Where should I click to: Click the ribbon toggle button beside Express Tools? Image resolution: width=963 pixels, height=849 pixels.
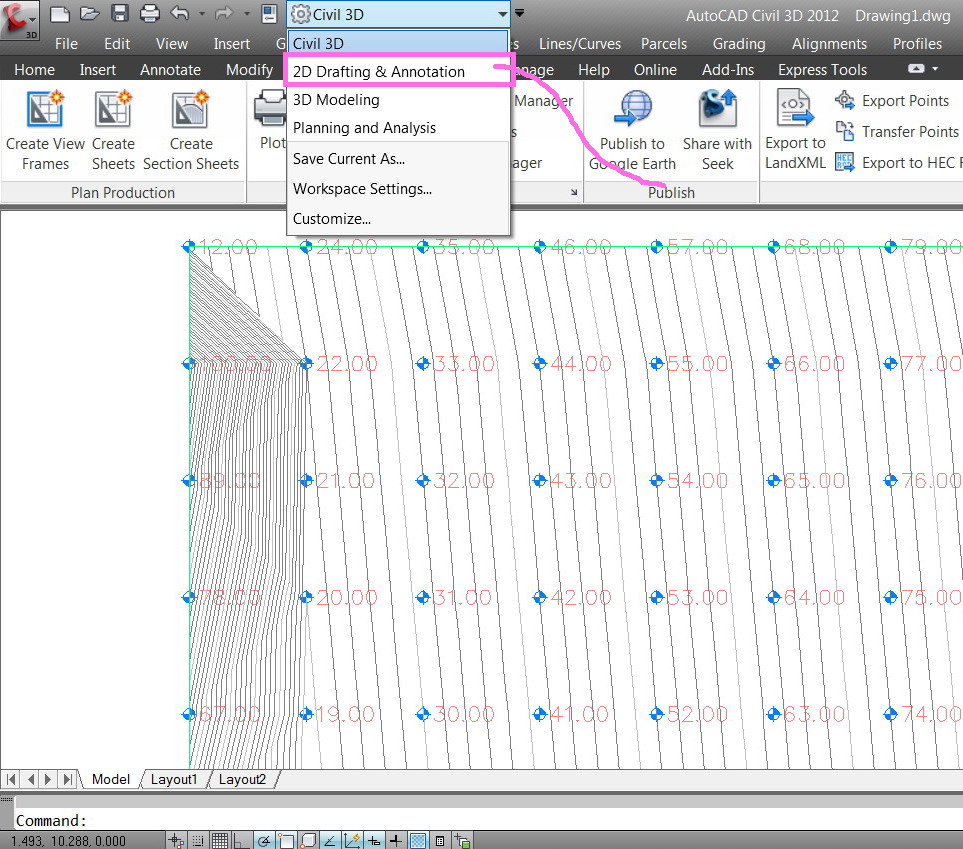pyautogui.click(x=916, y=69)
